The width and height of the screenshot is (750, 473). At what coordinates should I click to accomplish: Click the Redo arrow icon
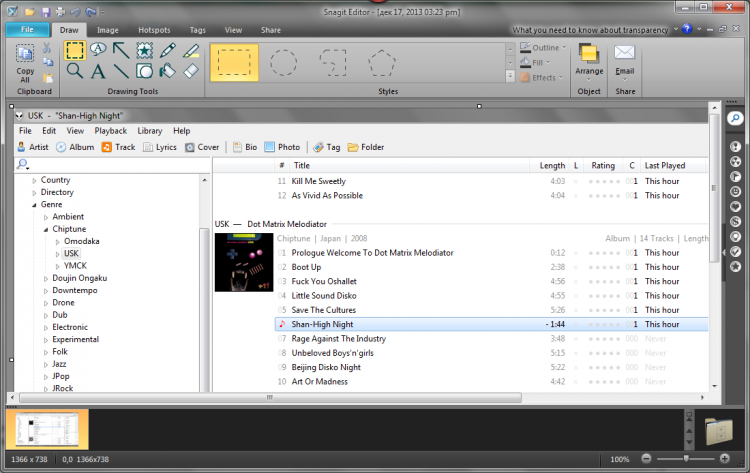click(90, 11)
